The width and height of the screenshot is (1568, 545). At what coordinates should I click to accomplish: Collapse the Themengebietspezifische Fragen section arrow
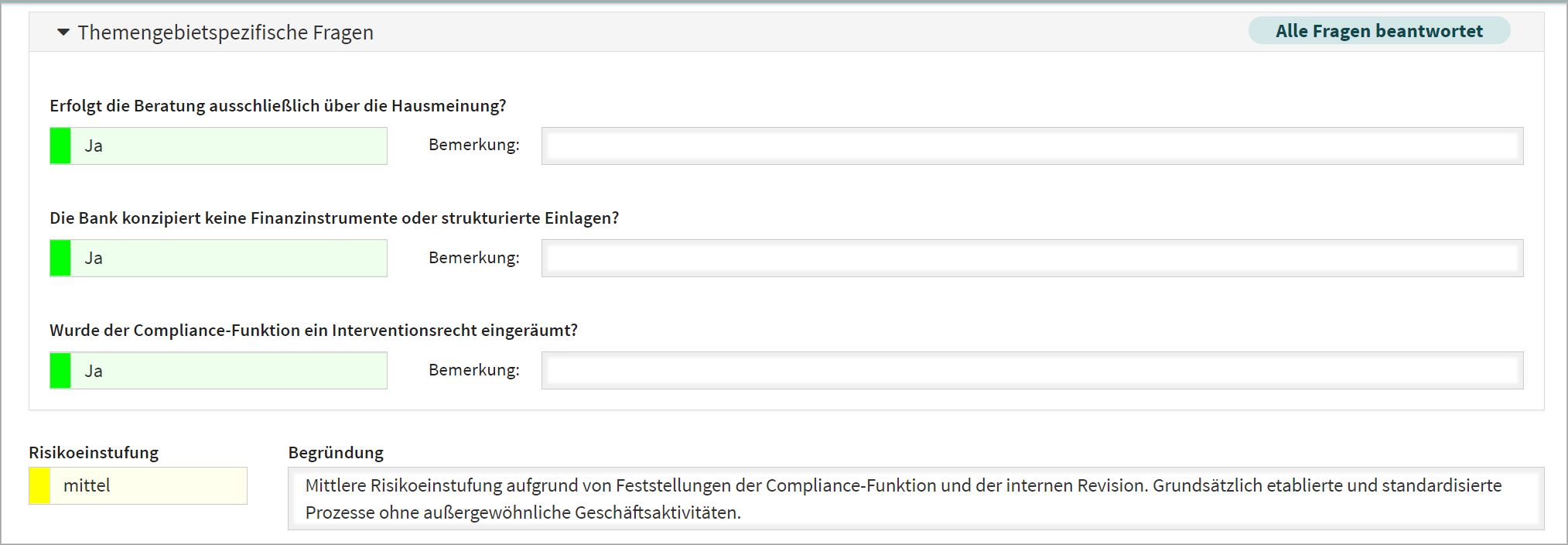63,33
